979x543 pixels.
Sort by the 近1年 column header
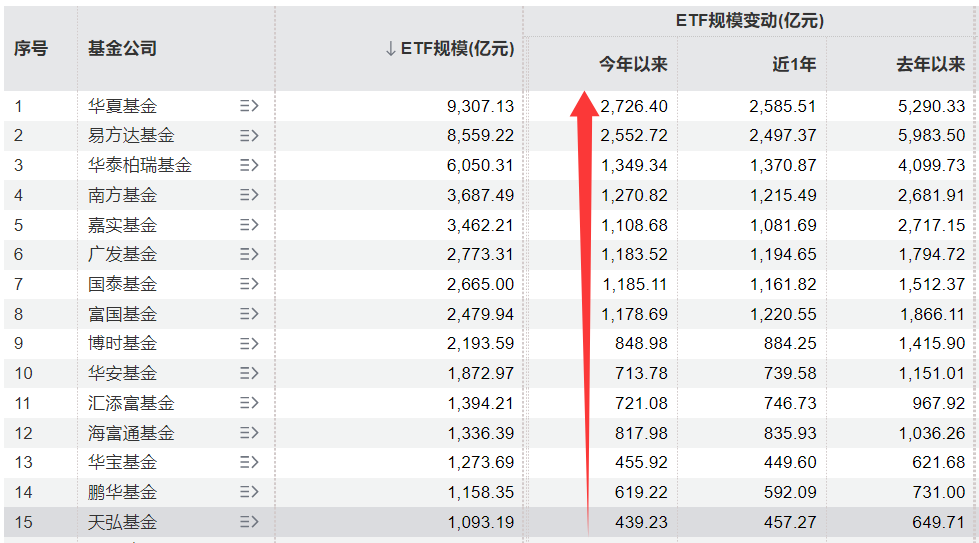pyautogui.click(x=794, y=65)
